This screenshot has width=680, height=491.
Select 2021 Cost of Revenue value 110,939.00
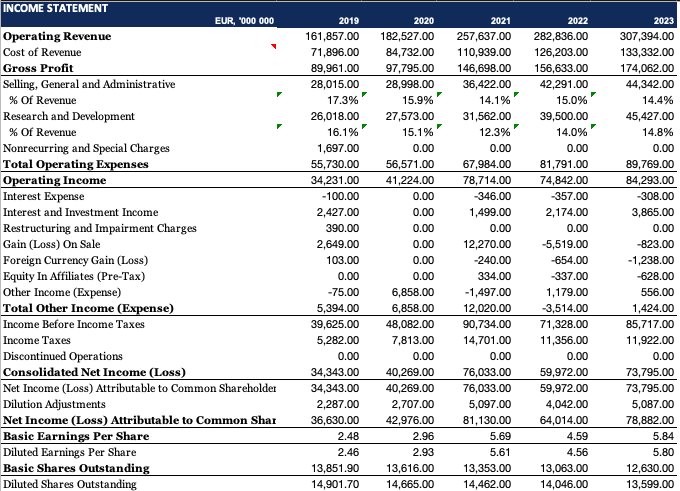484,52
